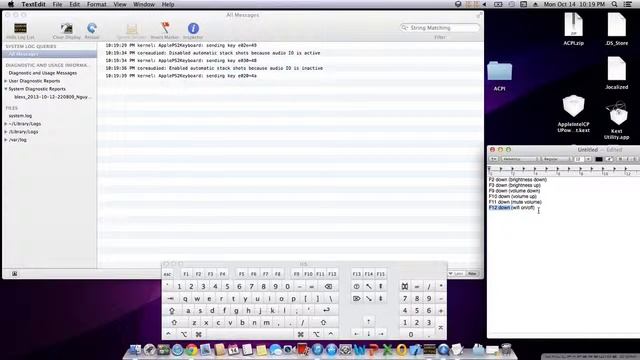Open the font size combo box in TextEdit

coord(583,159)
